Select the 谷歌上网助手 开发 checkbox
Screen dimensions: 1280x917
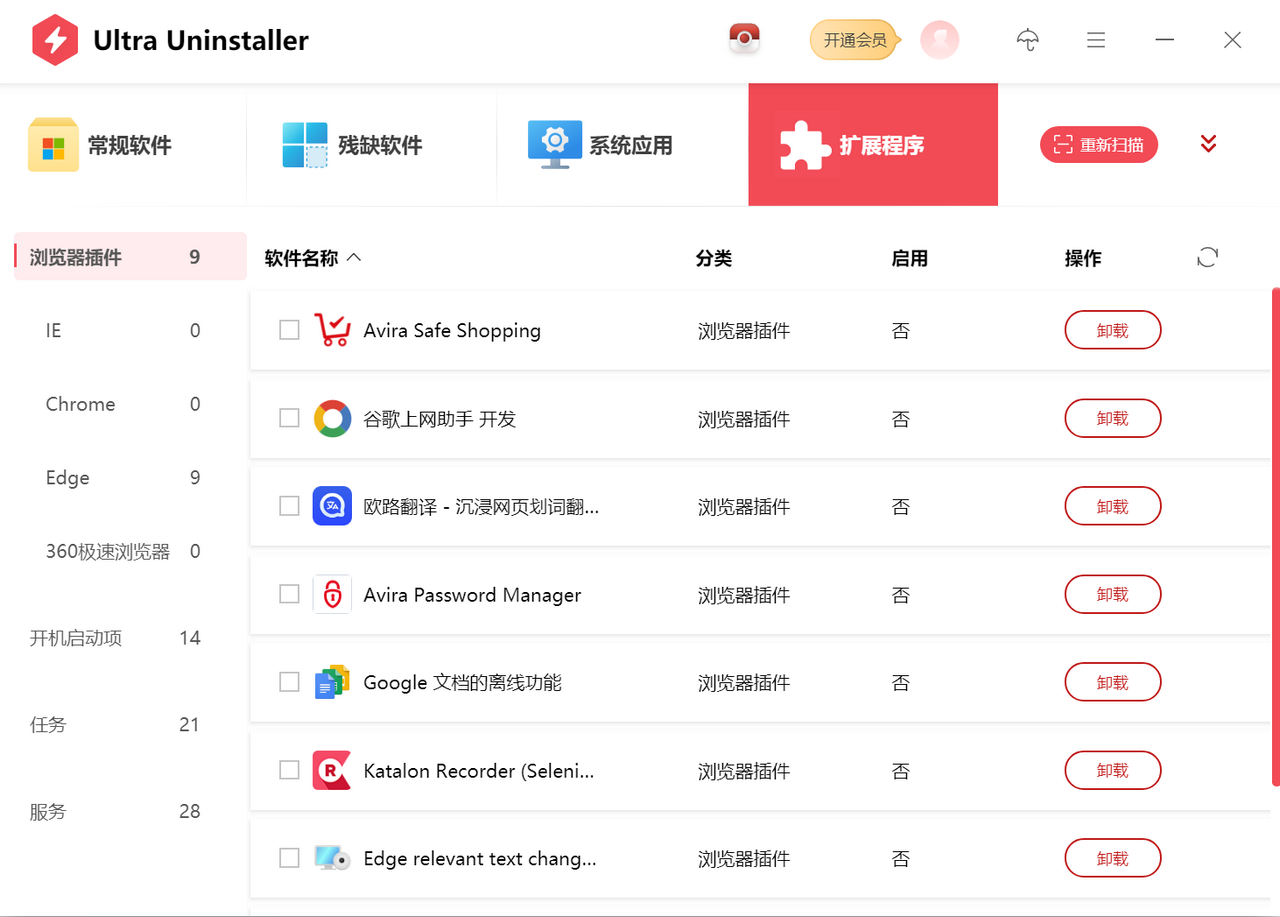point(289,418)
